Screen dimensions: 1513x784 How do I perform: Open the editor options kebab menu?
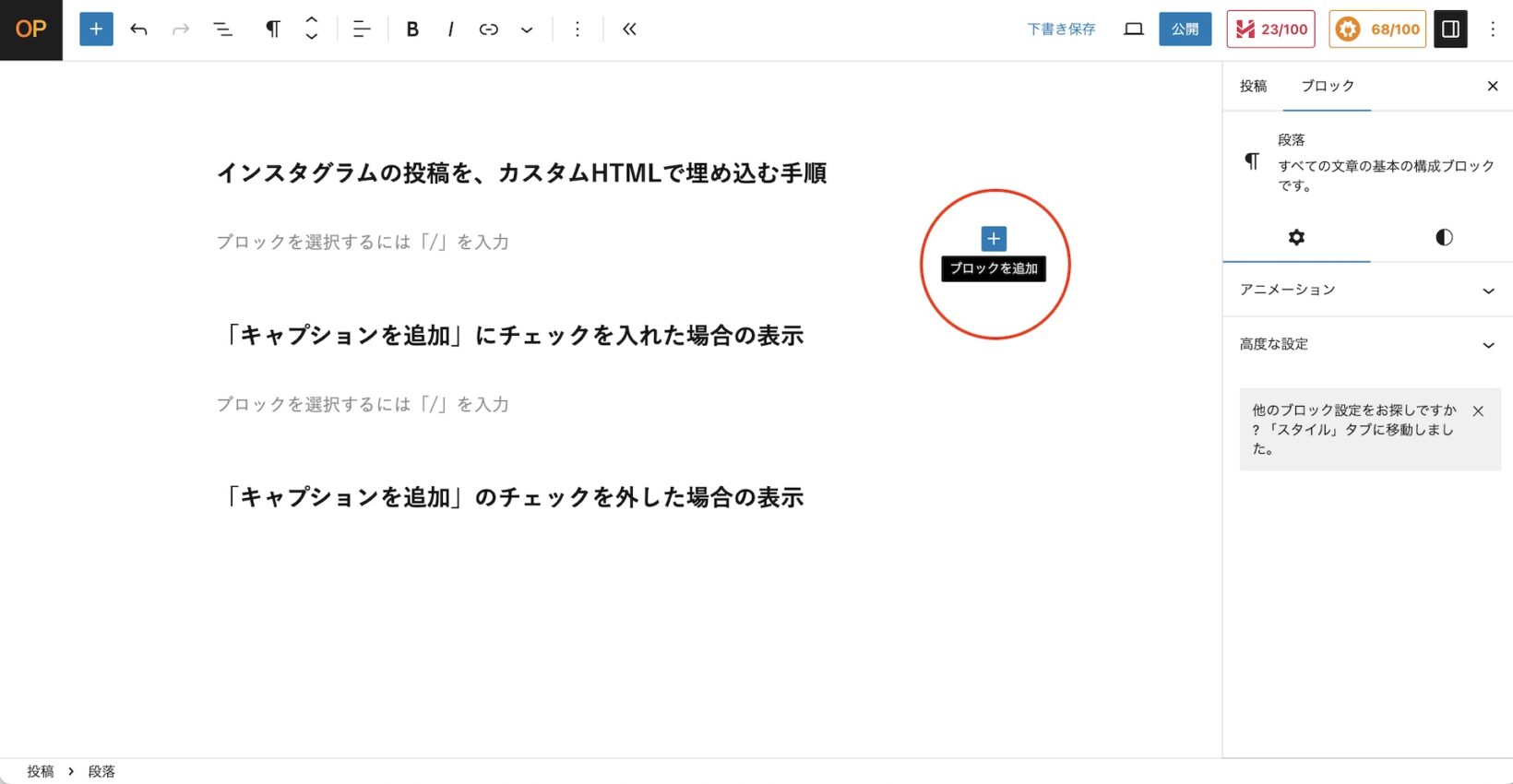point(1493,30)
